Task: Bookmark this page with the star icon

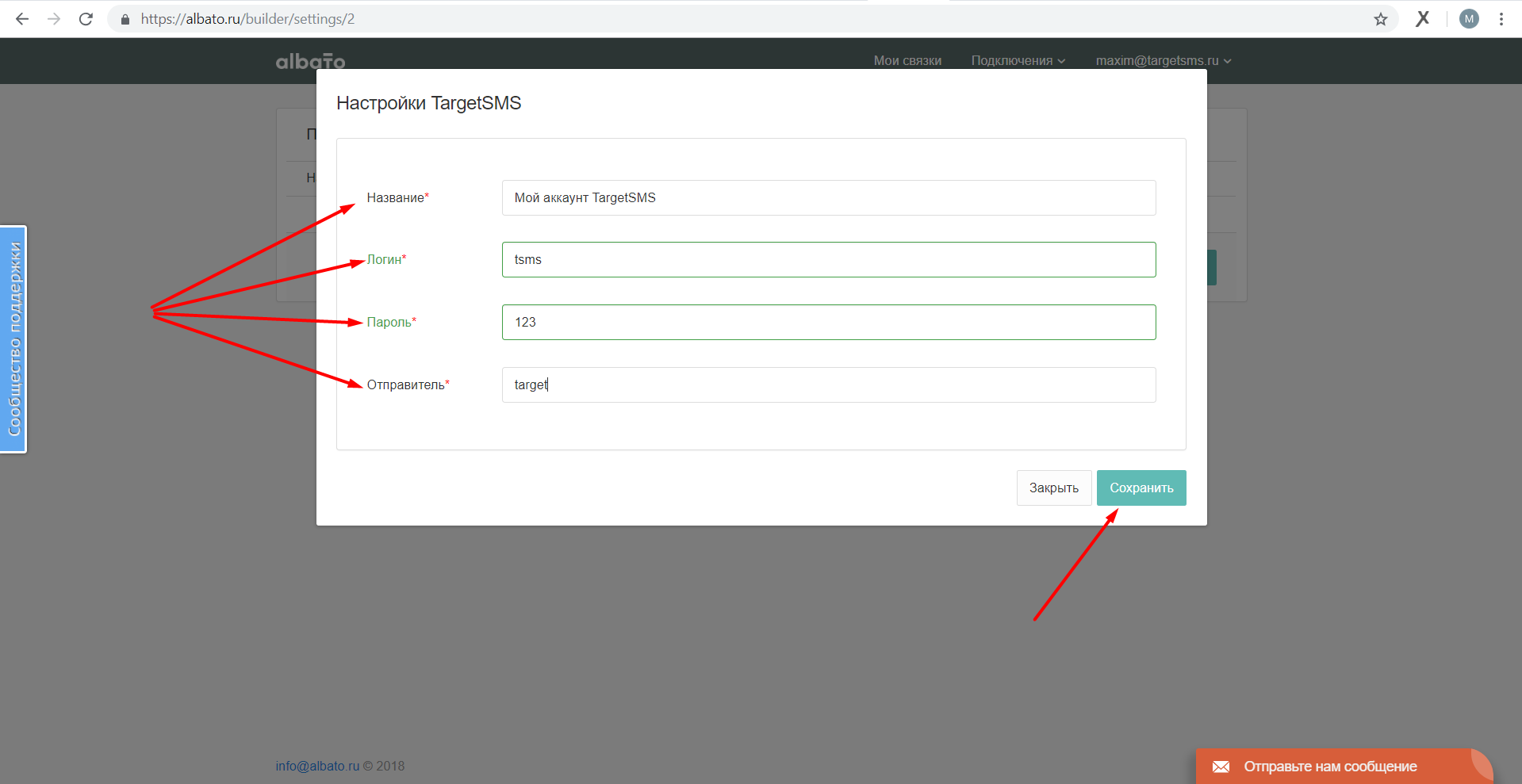Action: [x=1381, y=19]
